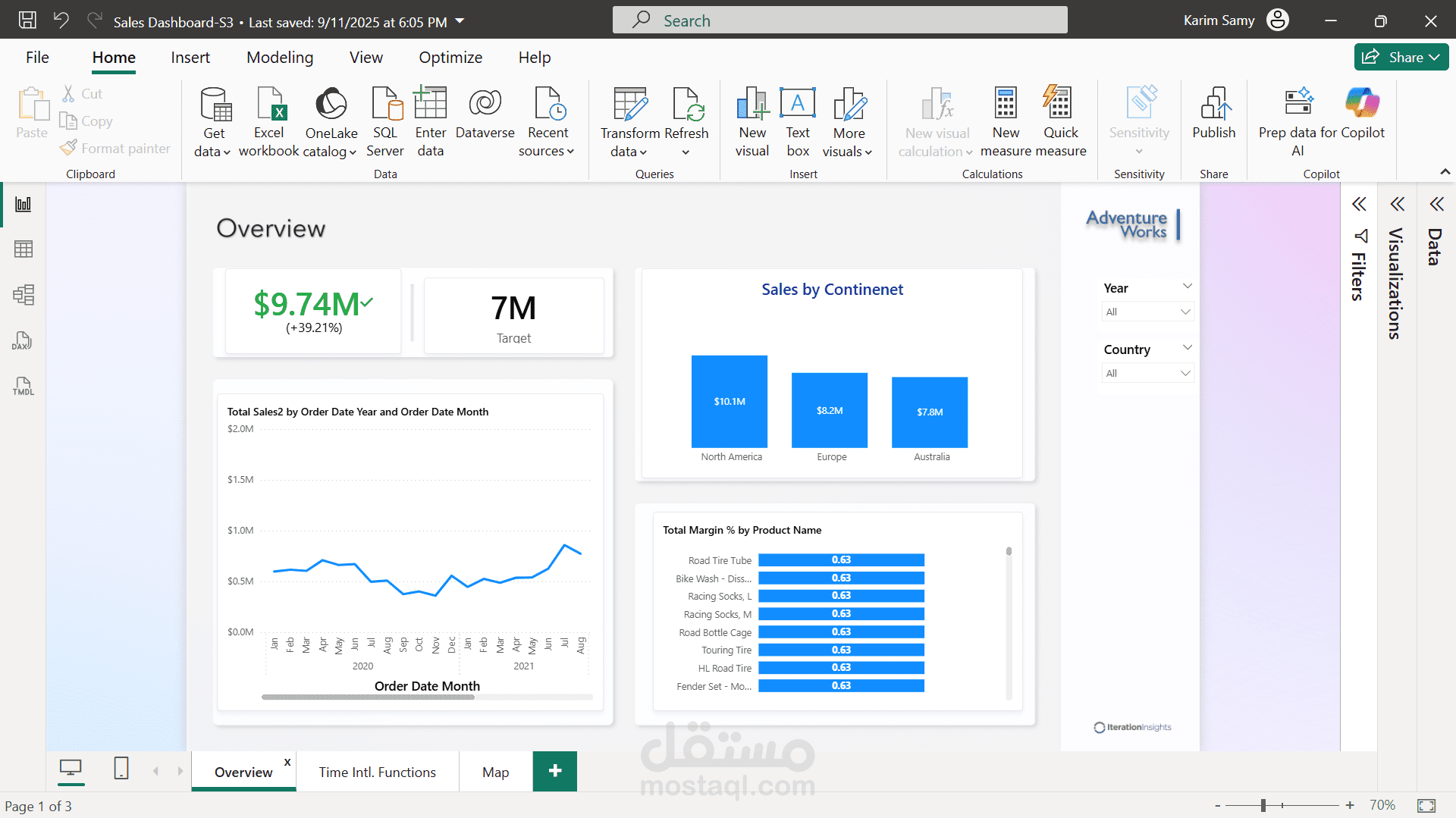Viewport: 1456px width, 818px height.
Task: Click the Share button
Action: click(1401, 57)
